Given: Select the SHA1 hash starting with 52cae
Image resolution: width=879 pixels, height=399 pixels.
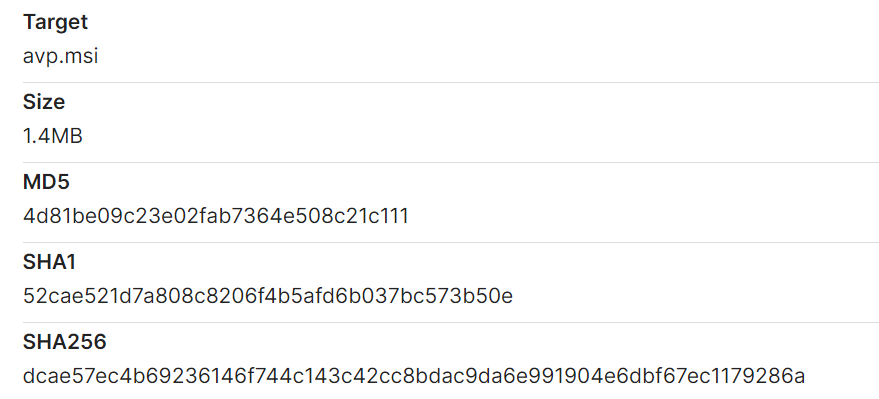Looking at the screenshot, I should [268, 296].
